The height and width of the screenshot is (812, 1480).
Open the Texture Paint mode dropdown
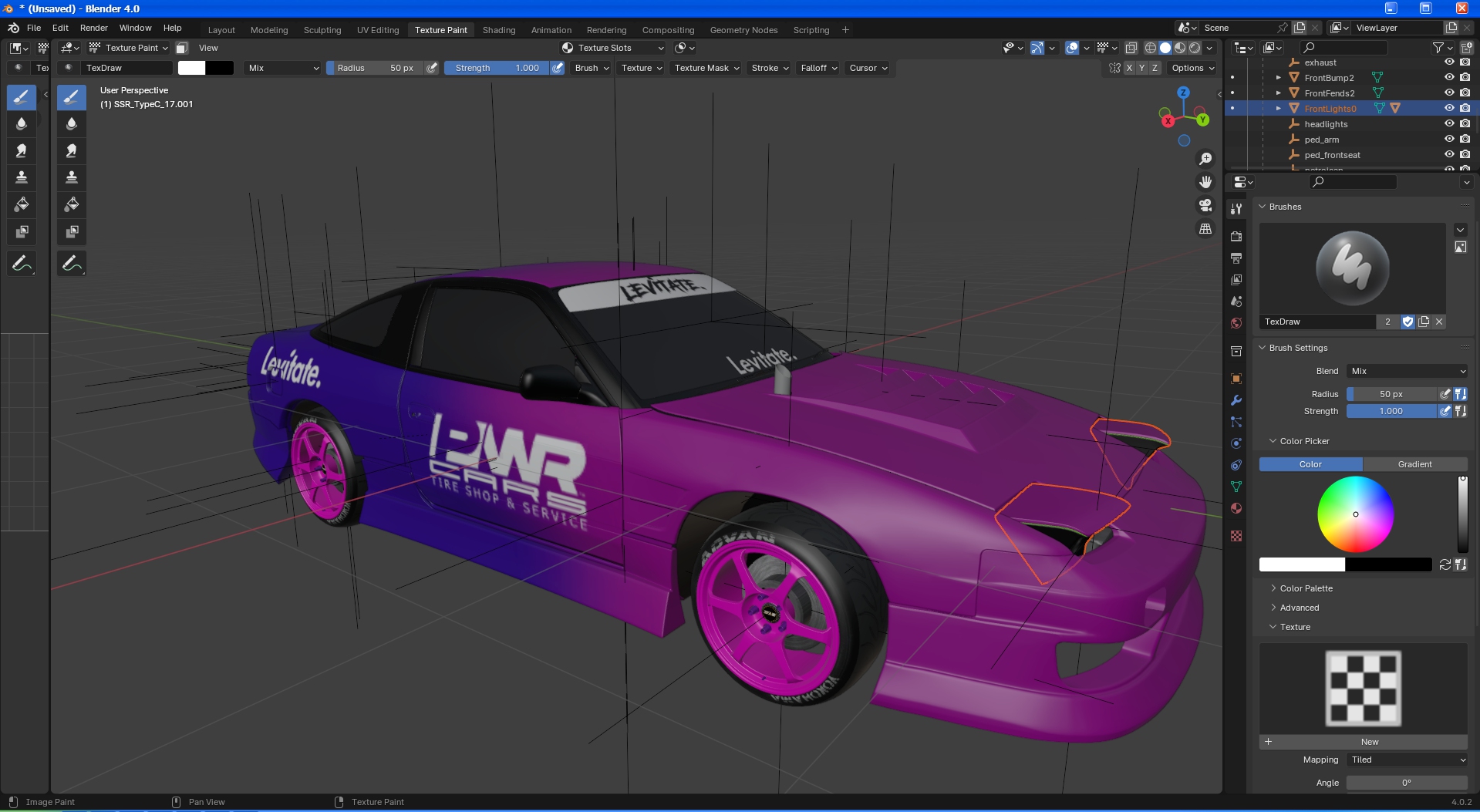(x=128, y=48)
